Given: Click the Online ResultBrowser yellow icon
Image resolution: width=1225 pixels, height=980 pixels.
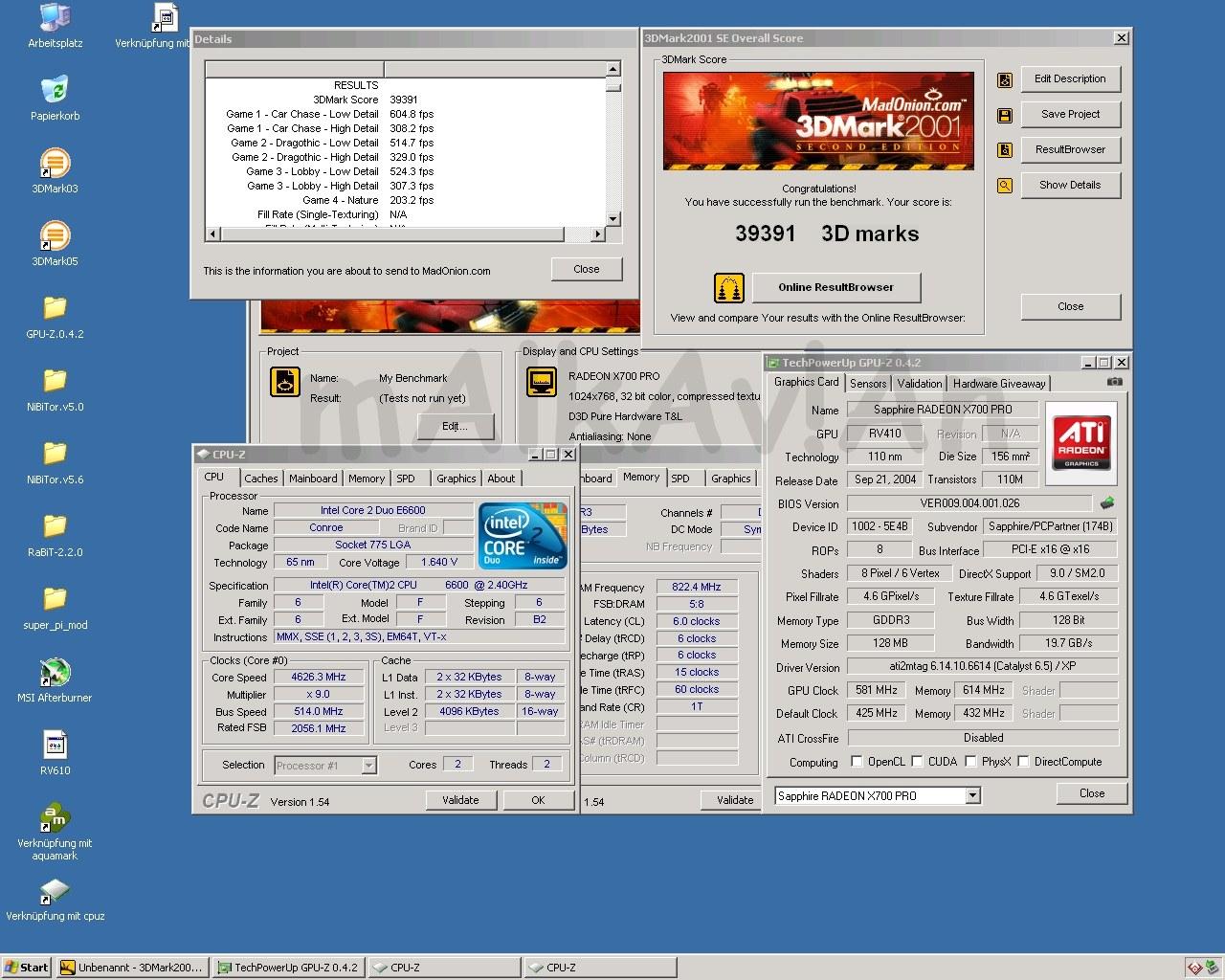Looking at the screenshot, I should click(729, 287).
